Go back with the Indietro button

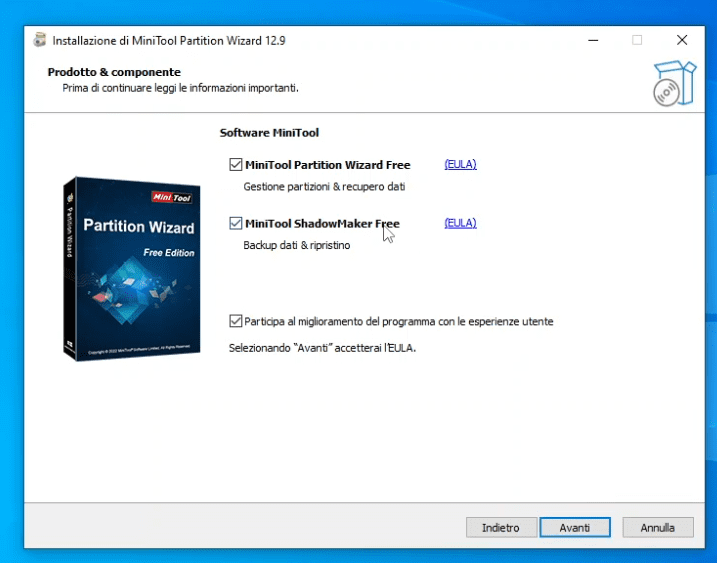pos(500,527)
